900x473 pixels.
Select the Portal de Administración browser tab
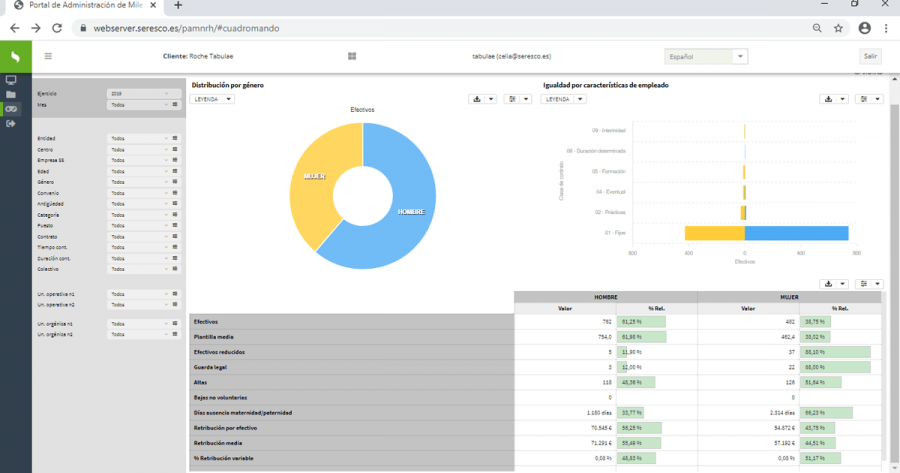[x=82, y=6]
